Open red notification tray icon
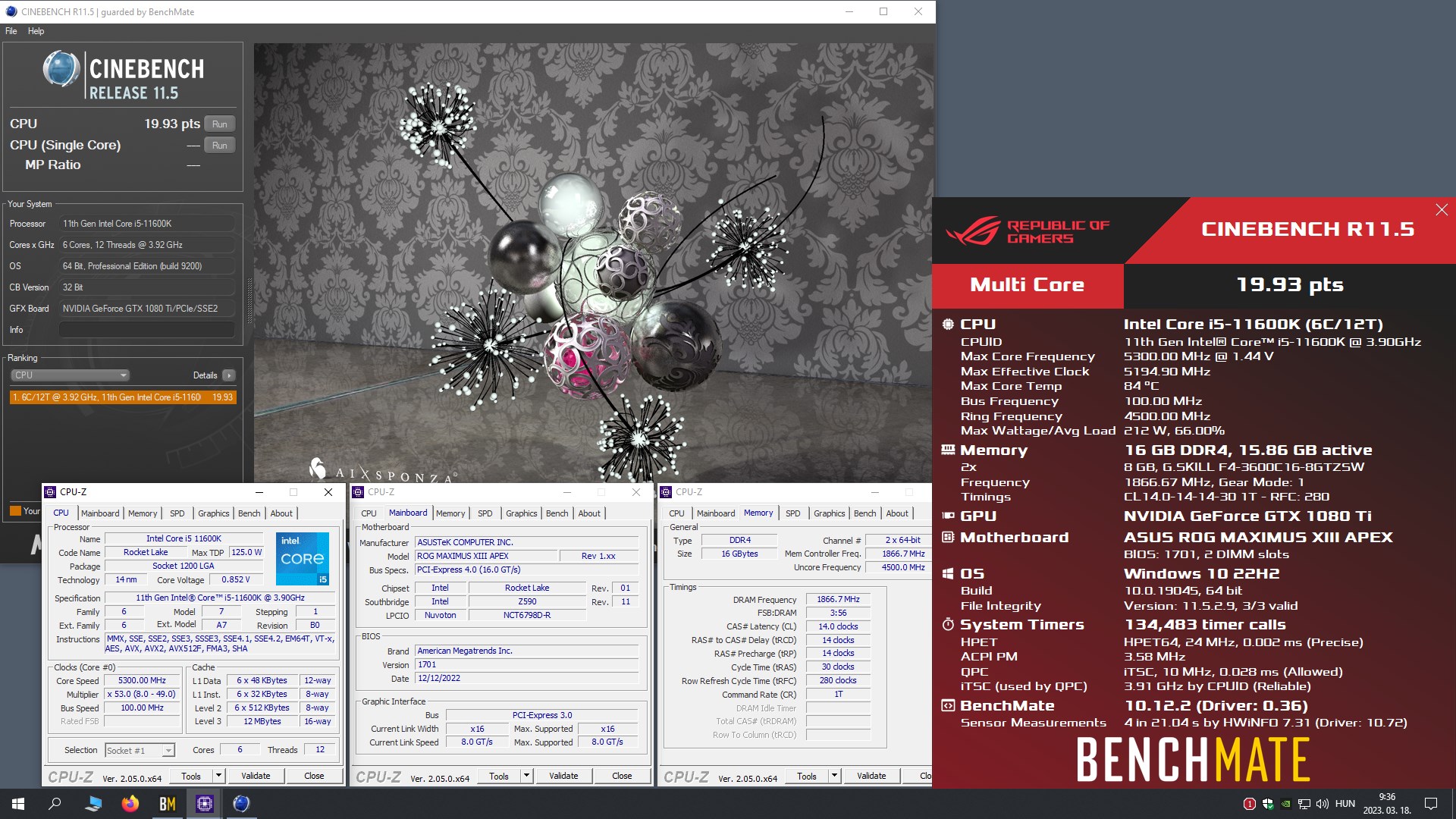This screenshot has width=1456, height=819. (x=1249, y=804)
